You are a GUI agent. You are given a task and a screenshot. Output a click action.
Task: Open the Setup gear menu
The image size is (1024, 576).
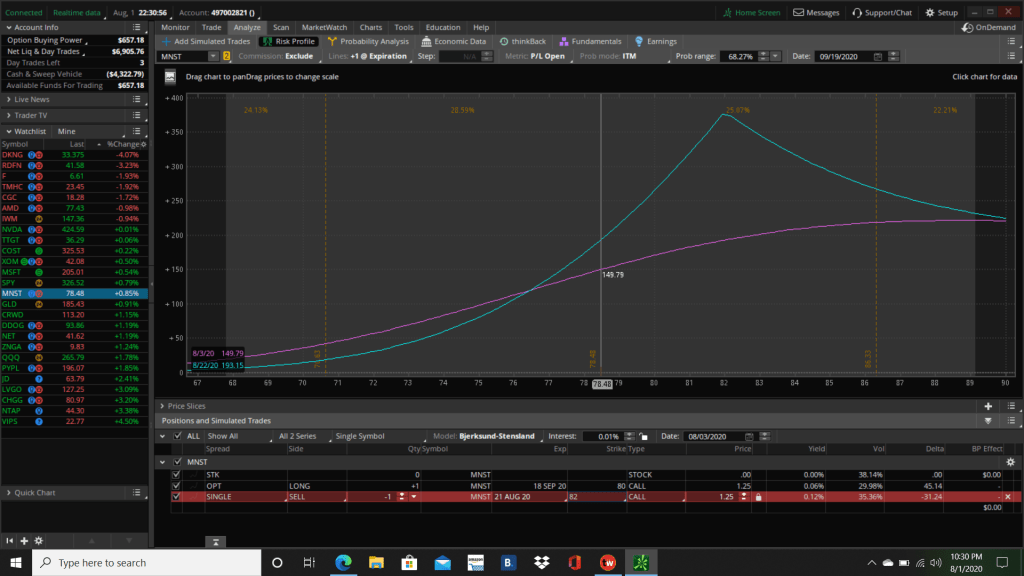pos(929,13)
